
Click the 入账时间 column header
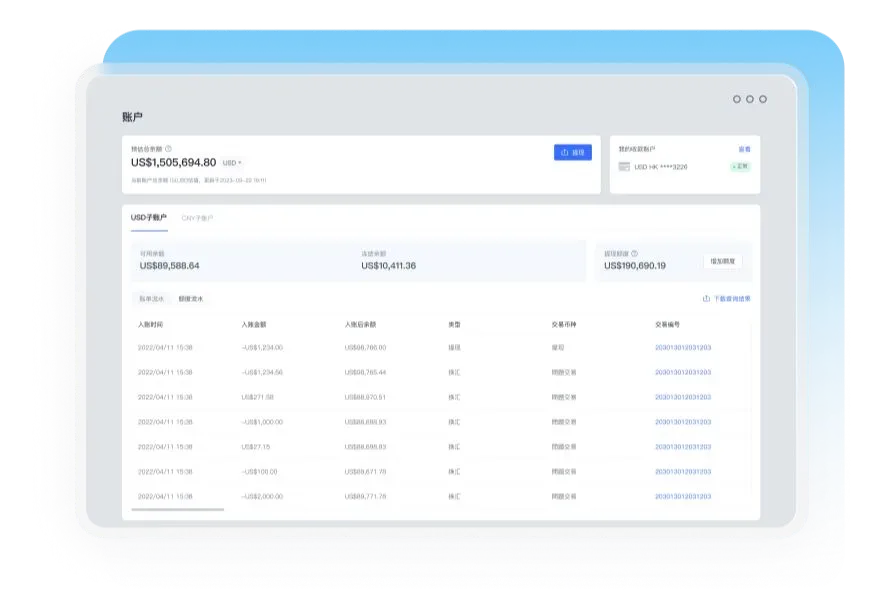[x=150, y=324]
